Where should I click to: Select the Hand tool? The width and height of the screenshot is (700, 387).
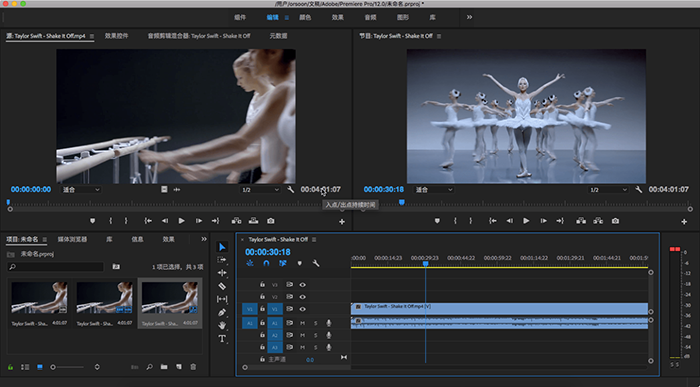[x=222, y=325]
